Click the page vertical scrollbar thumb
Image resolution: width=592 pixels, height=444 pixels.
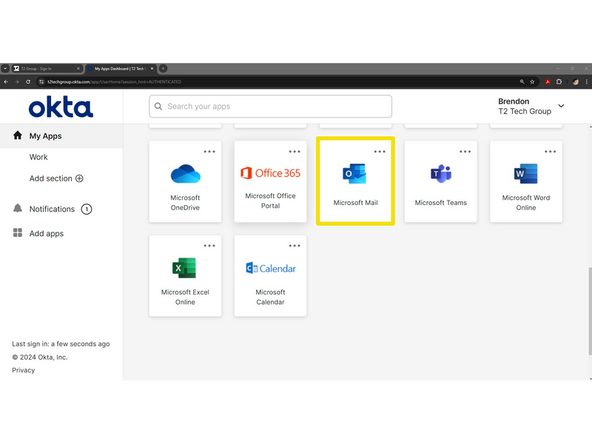pyautogui.click(x=590, y=311)
